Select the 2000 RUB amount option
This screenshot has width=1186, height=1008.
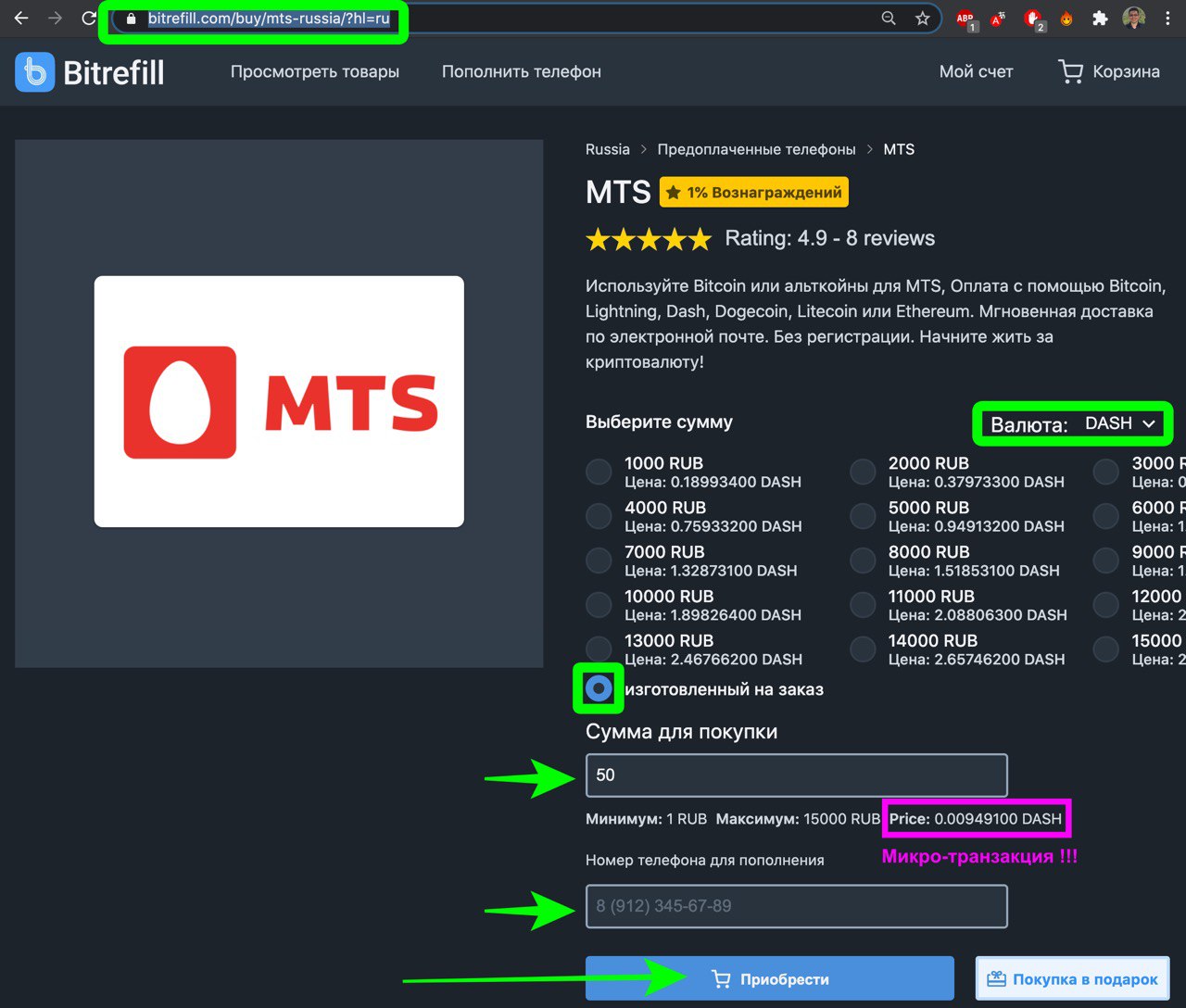863,472
